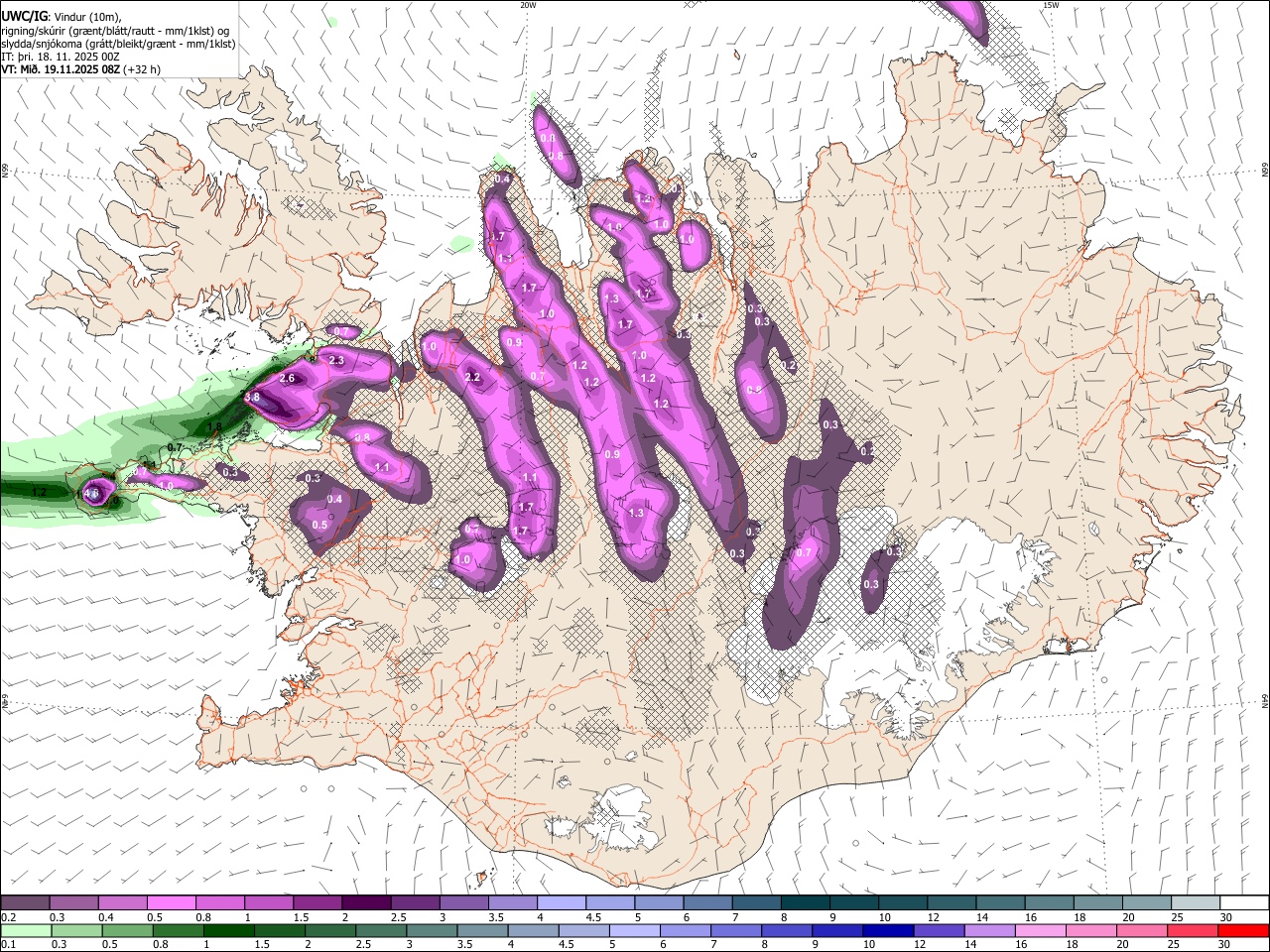Click the pink 16–18 swatch, lower legend
Viewport: 1270px width, 952px height.
[x=1040, y=930]
